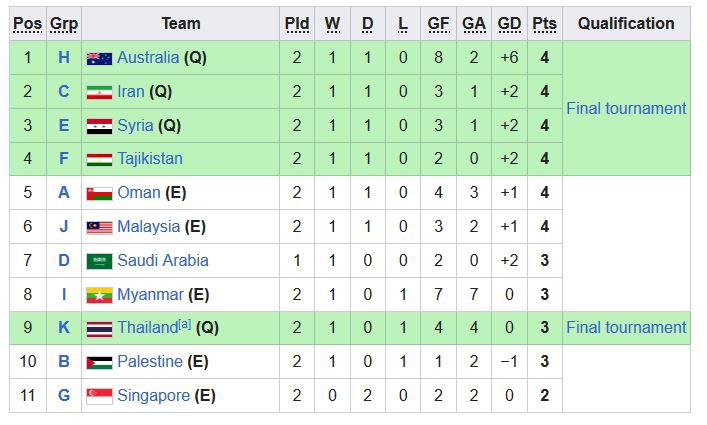Open Group K link in Thailand row
This screenshot has height=425, width=707.
click(x=64, y=328)
